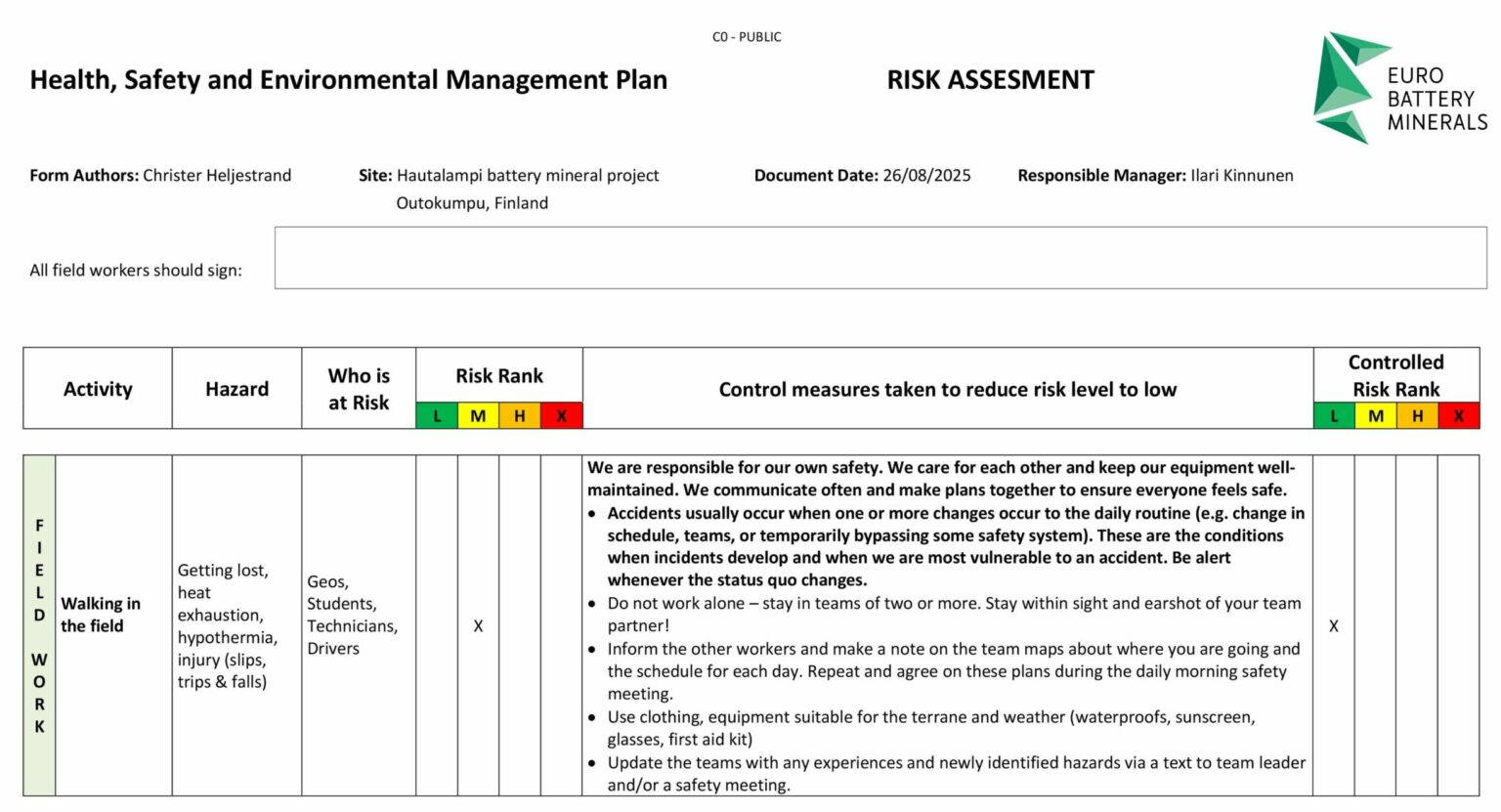Click the 'Controlled Risk Rank' header text
Image resolution: width=1501 pixels, height=812 pixels.
(x=1396, y=375)
